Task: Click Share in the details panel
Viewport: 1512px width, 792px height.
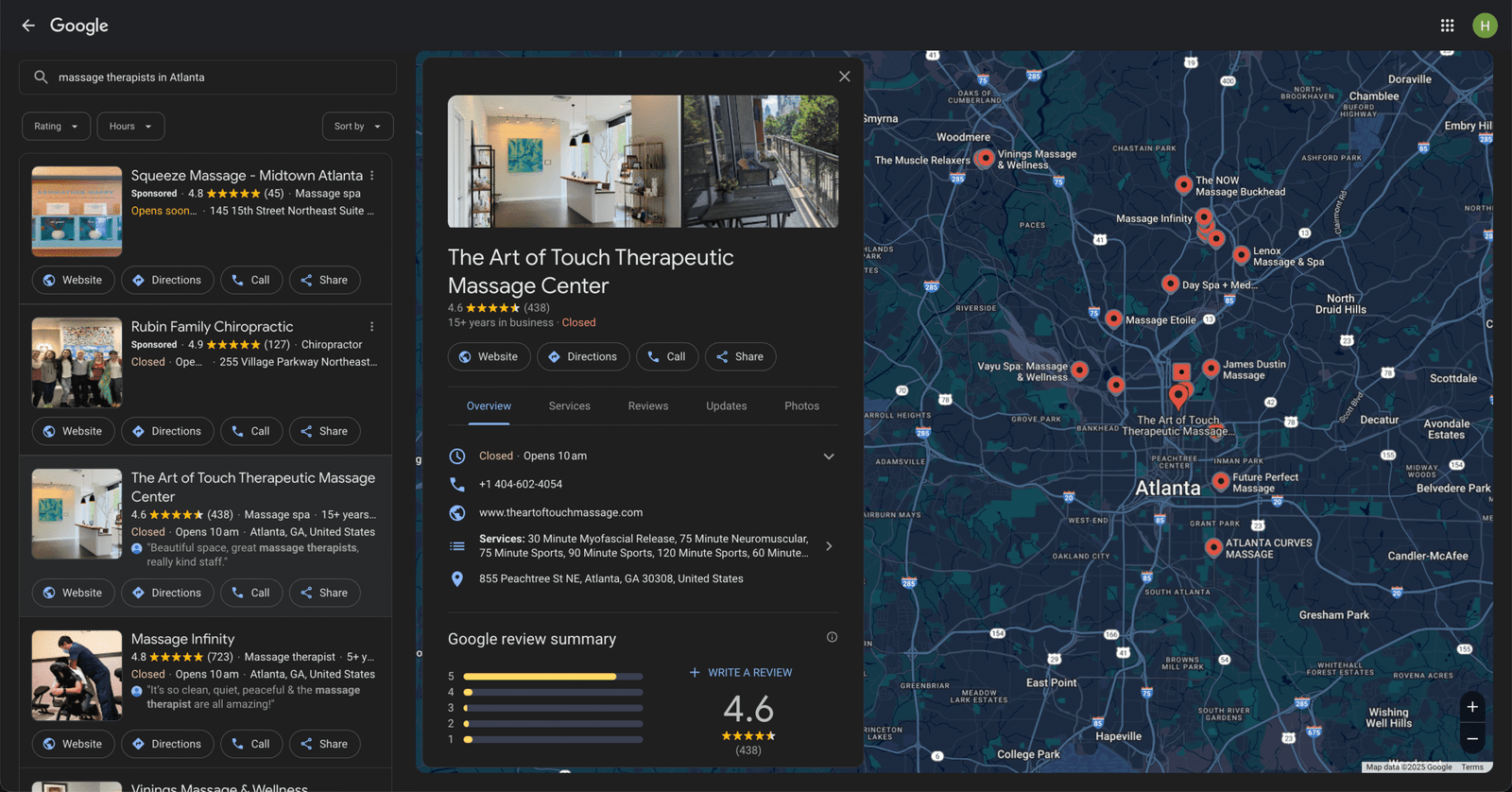Action: 740,356
